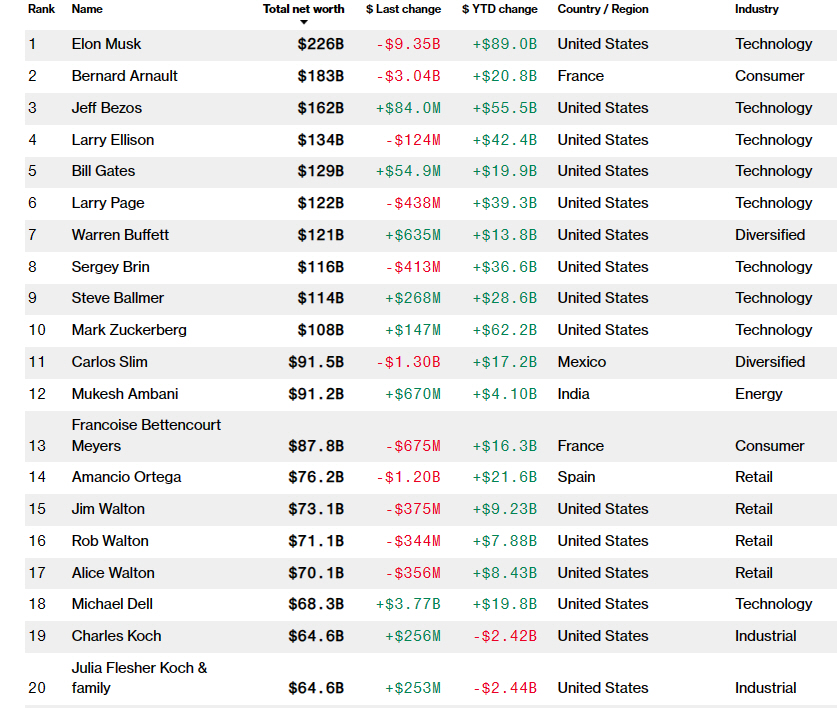The height and width of the screenshot is (708, 837).
Task: Sort table by Rank column header
Action: pos(40,9)
